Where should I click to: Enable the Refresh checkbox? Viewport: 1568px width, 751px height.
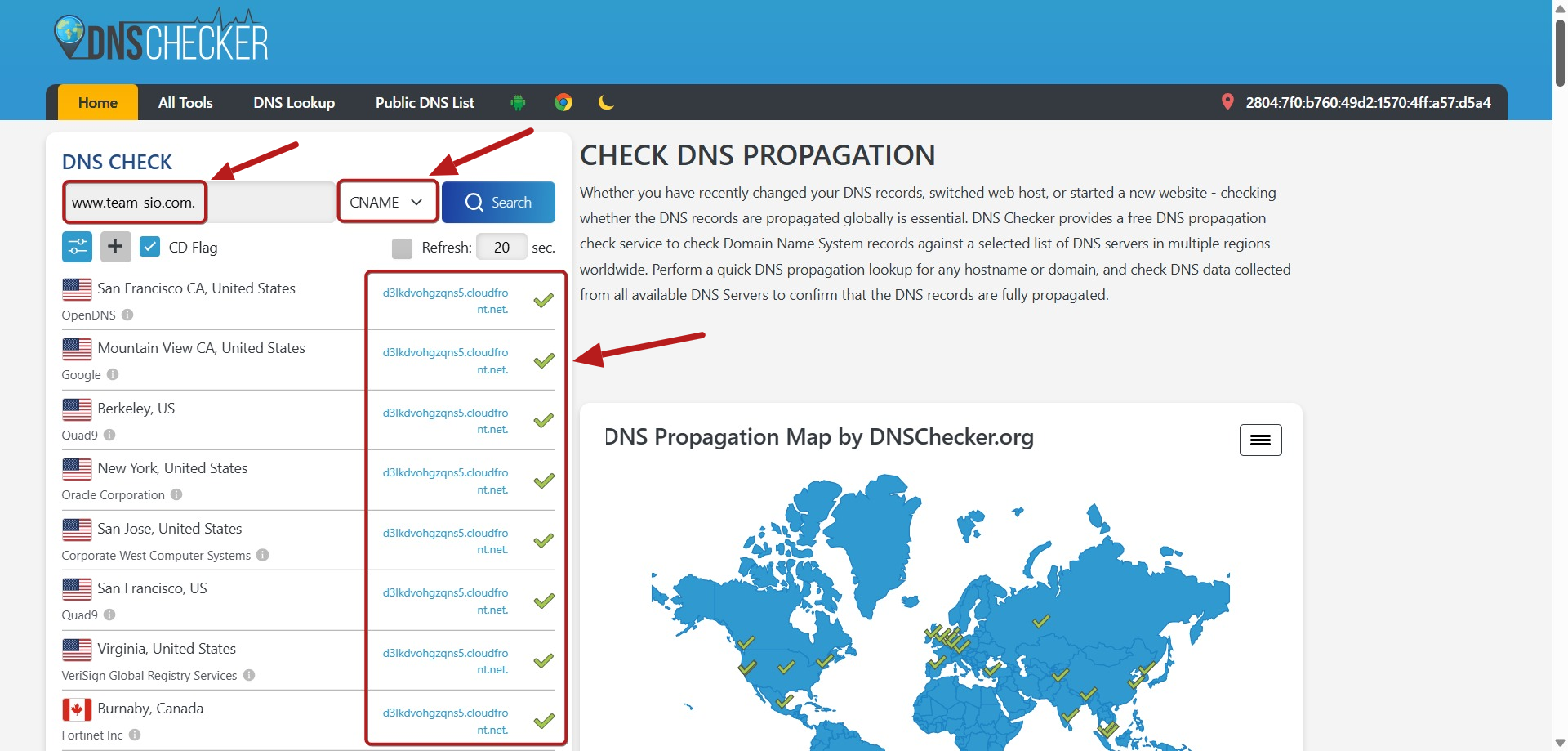[x=402, y=248]
